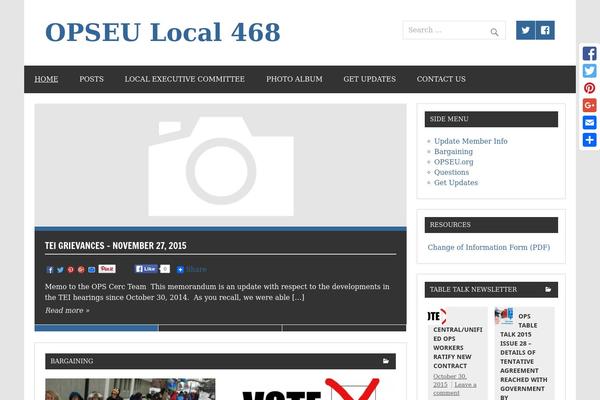Open the VOTE image thumbnail

pos(311,389)
